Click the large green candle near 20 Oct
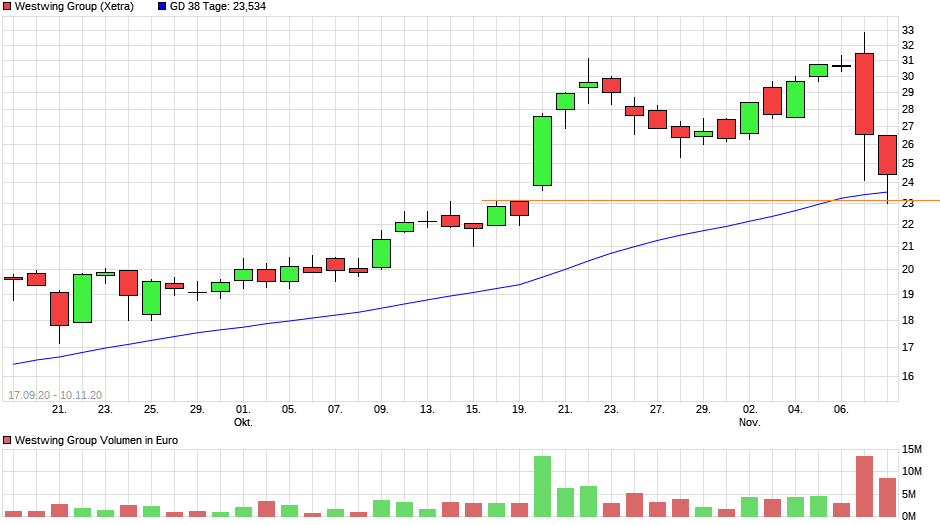940x525 pixels. (x=543, y=151)
